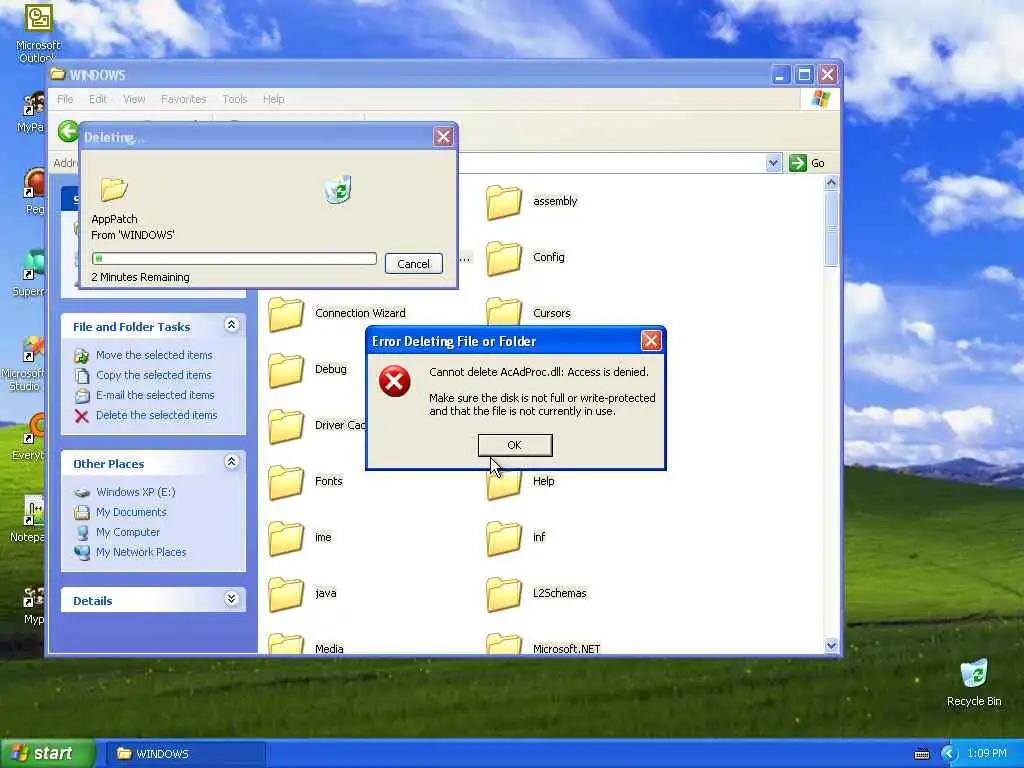
Task: Open the Favorites menu
Action: pos(184,99)
